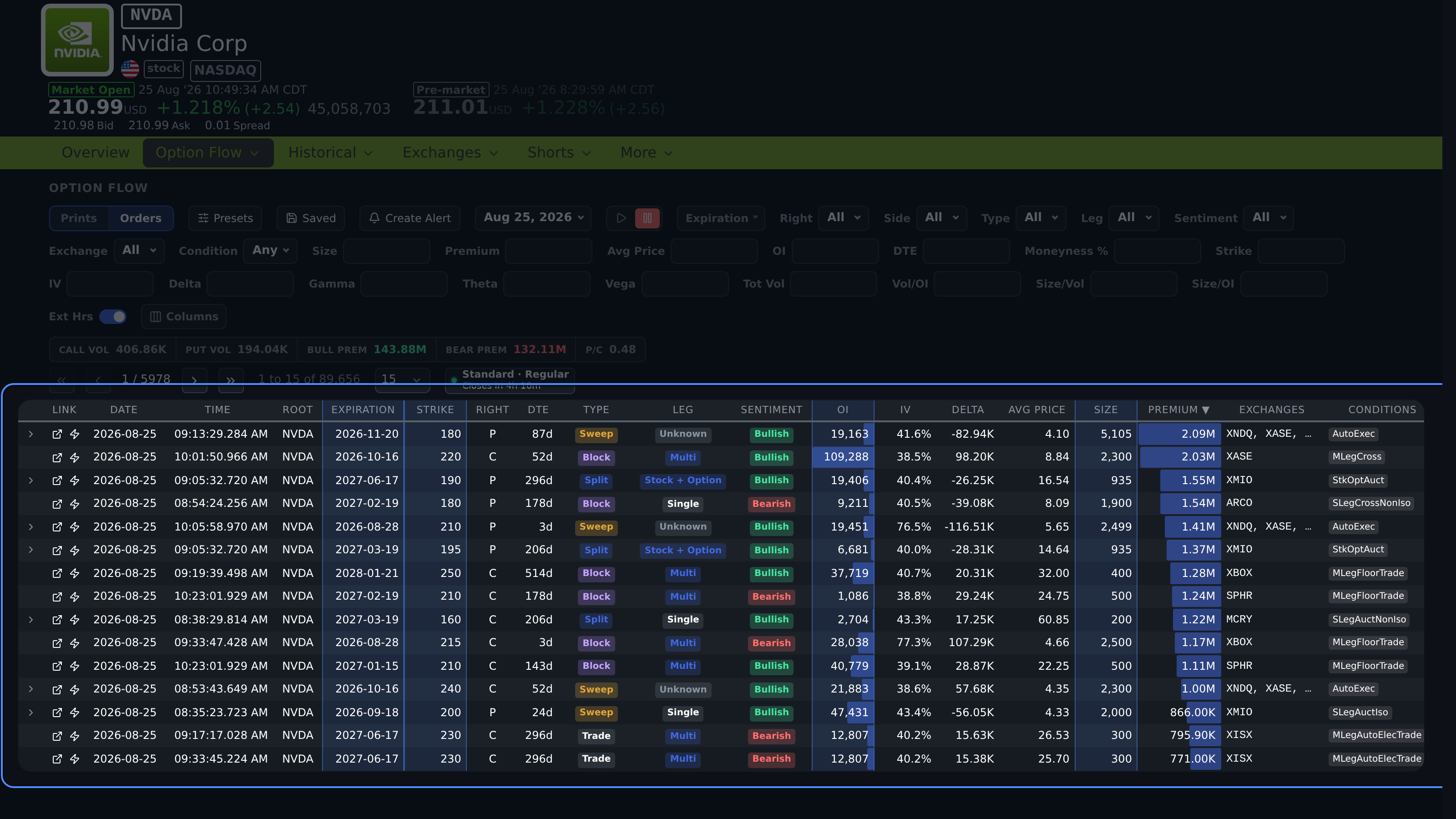Screen dimensions: 1456x819
Task: Open the Exchange filter dropdown
Action: pyautogui.click(x=139, y=250)
